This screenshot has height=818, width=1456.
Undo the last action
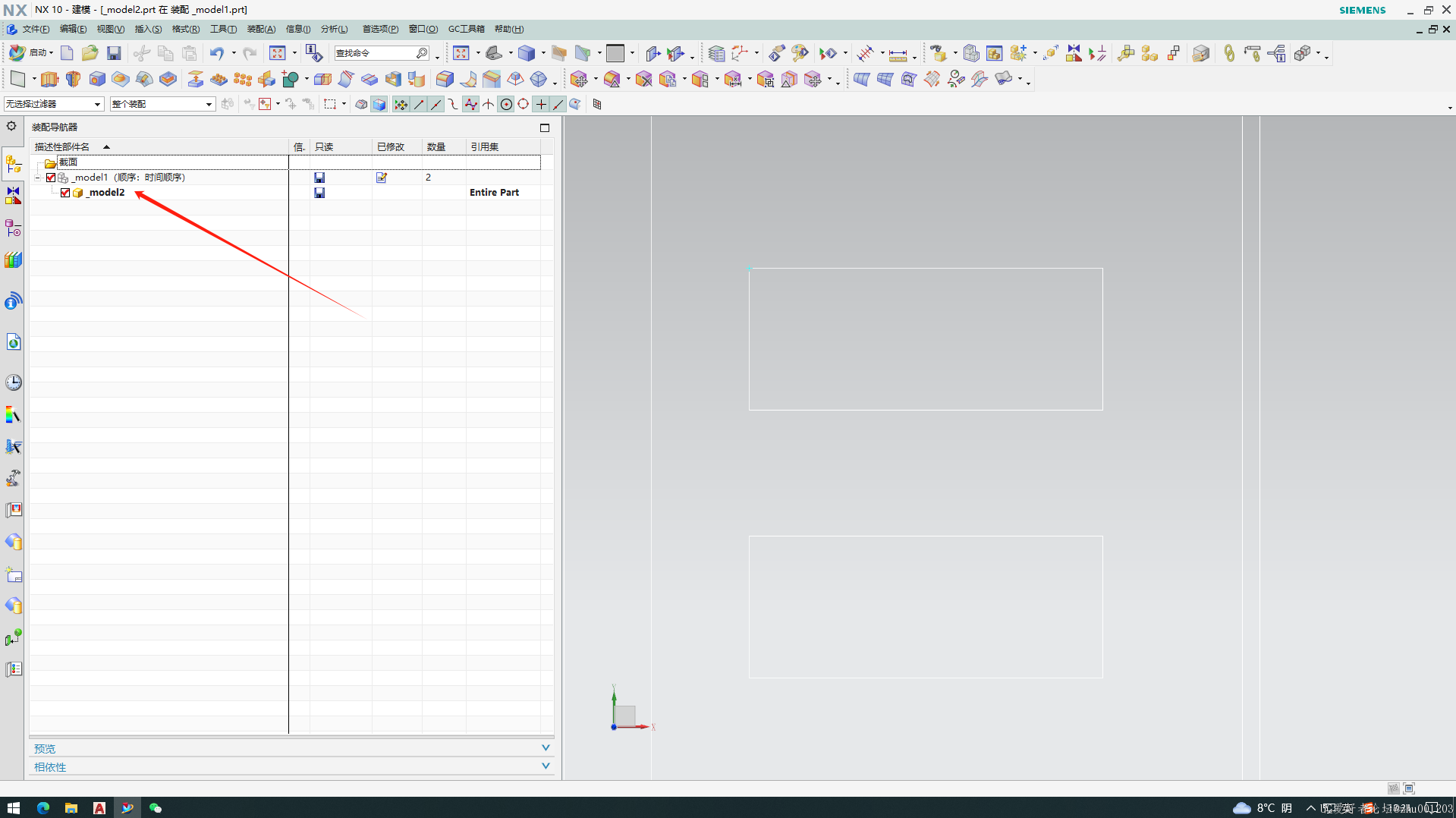[x=217, y=53]
